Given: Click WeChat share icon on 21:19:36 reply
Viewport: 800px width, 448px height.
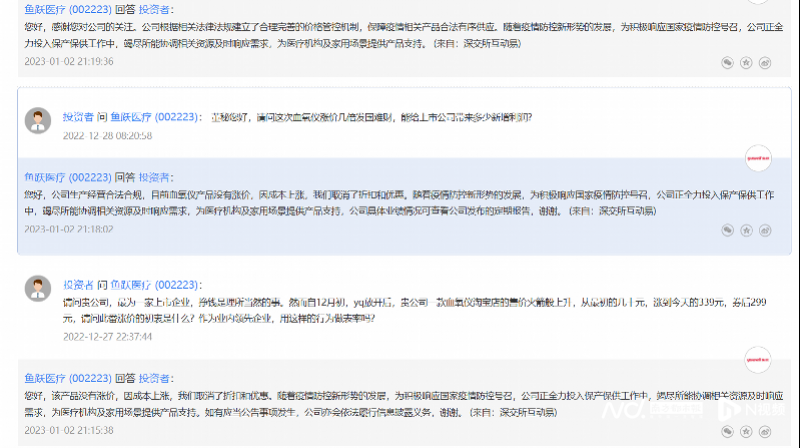Looking at the screenshot, I should click(728, 63).
